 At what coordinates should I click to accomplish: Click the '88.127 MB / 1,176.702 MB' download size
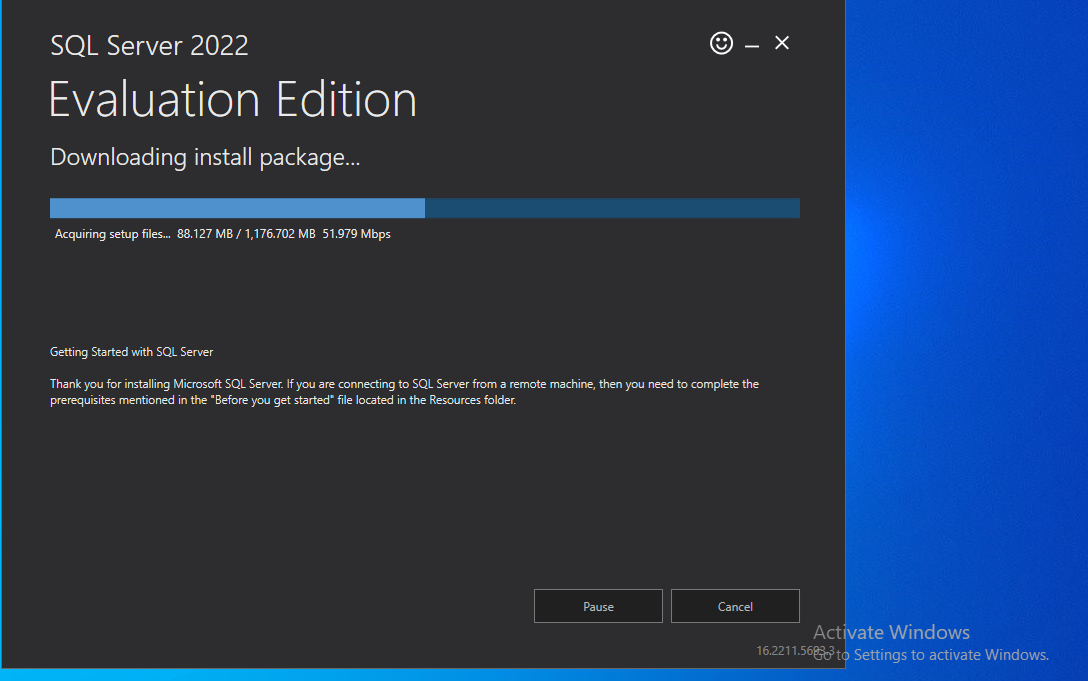tap(246, 234)
